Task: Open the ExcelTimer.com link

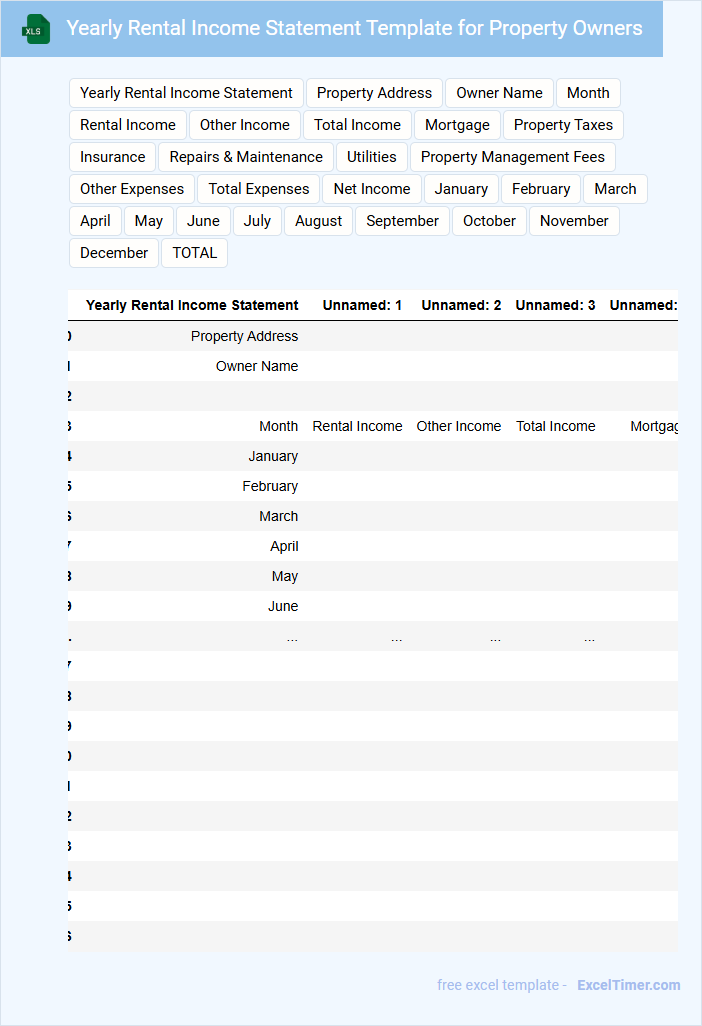Action: point(629,985)
